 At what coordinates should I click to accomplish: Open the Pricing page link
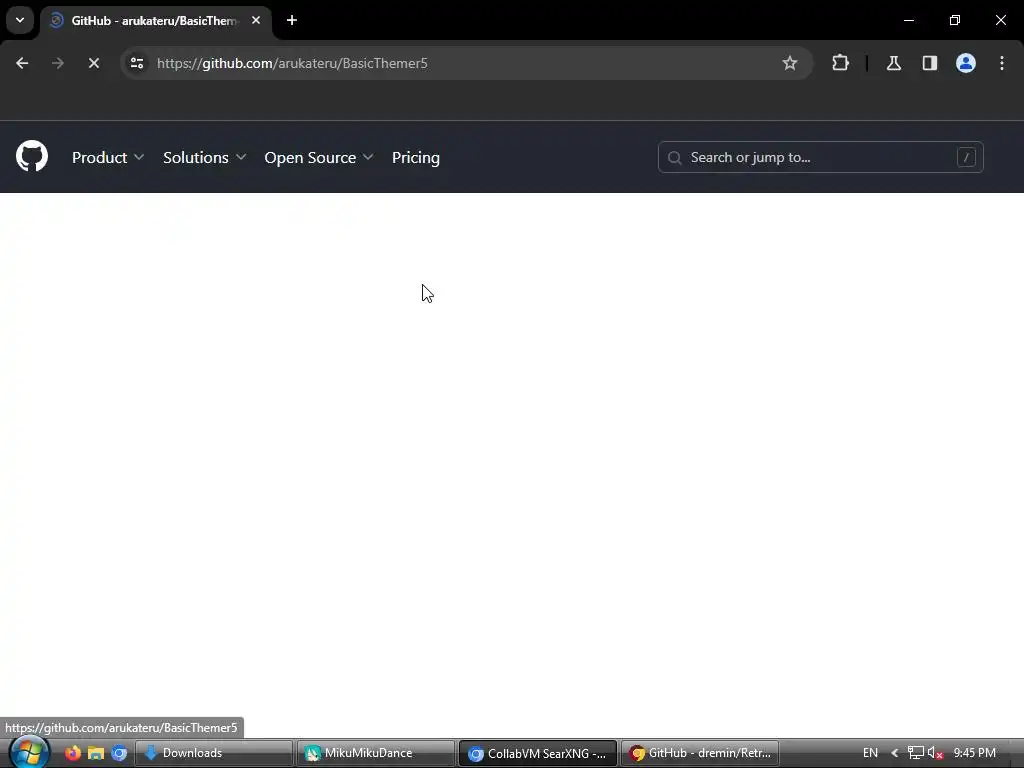click(x=416, y=157)
